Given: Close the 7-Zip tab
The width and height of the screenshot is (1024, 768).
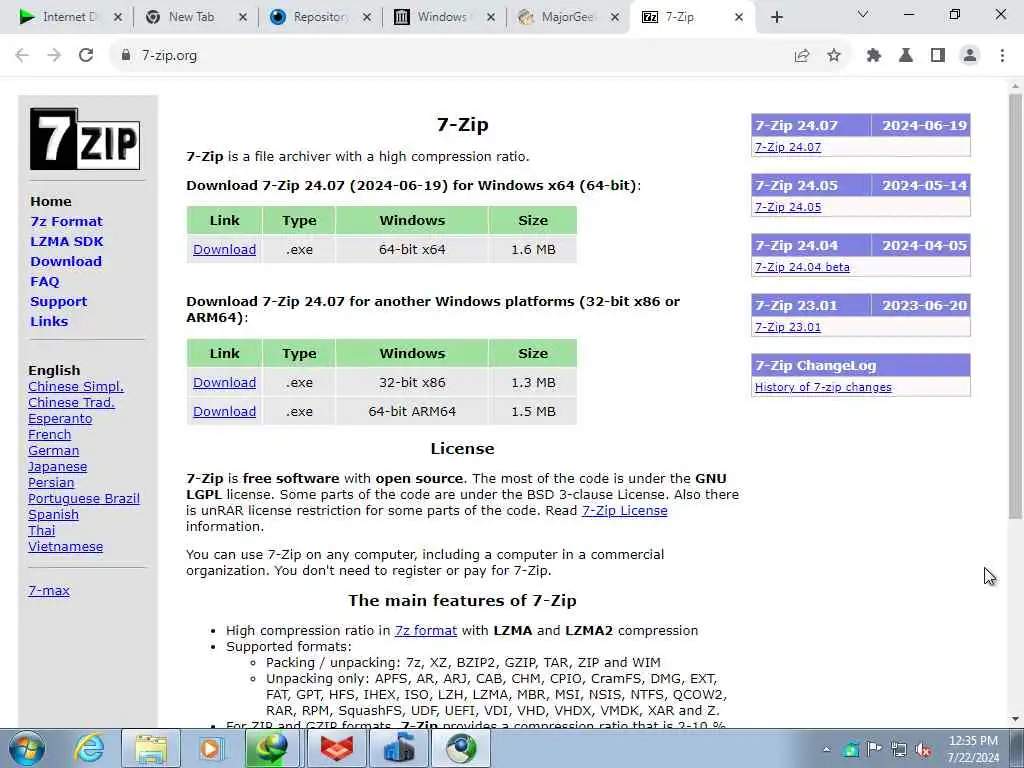Looking at the screenshot, I should (739, 17).
